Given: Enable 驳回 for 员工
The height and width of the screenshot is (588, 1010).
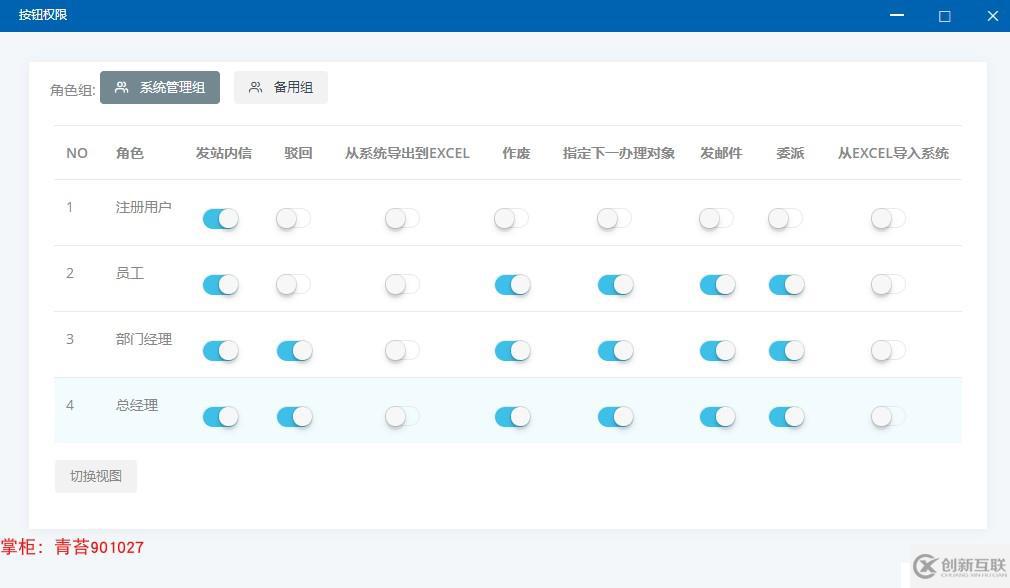Looking at the screenshot, I should [294, 284].
